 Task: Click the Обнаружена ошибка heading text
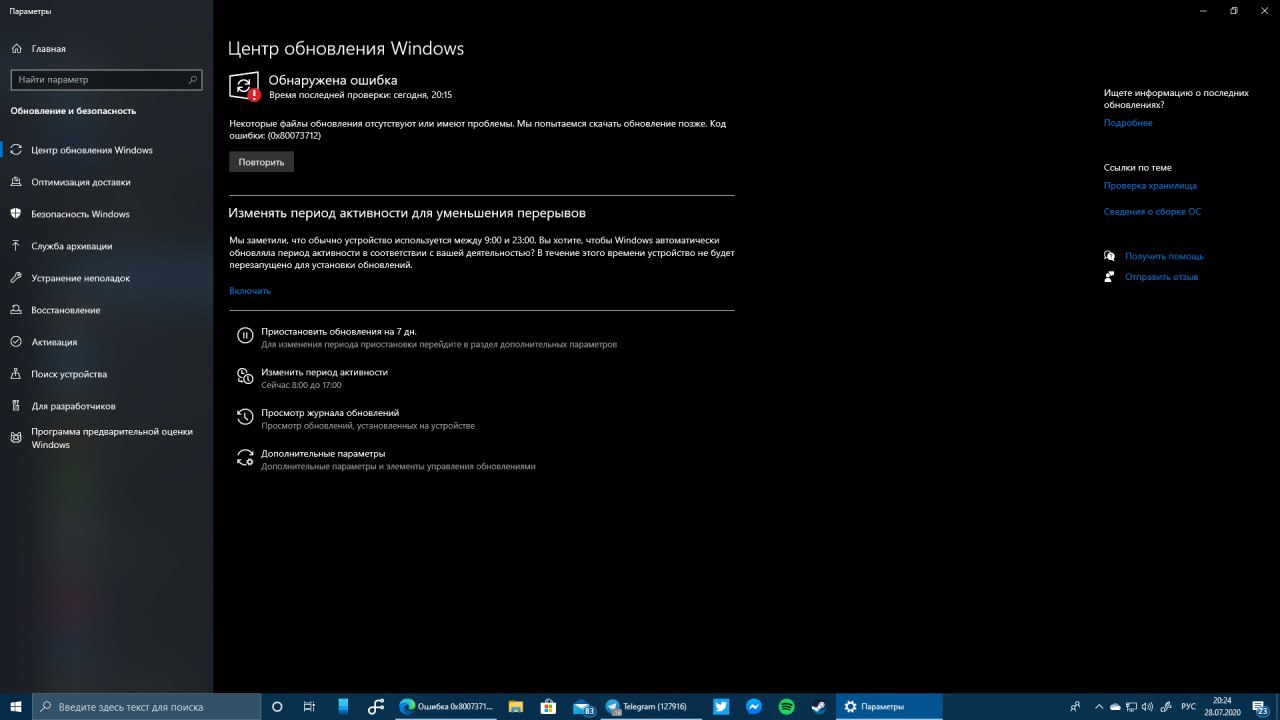333,80
